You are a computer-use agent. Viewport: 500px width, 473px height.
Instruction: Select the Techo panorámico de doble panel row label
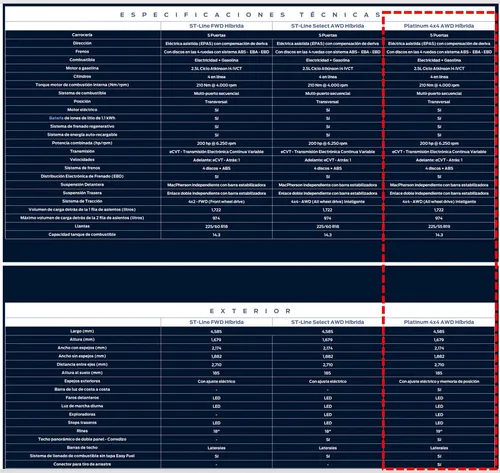82,439
